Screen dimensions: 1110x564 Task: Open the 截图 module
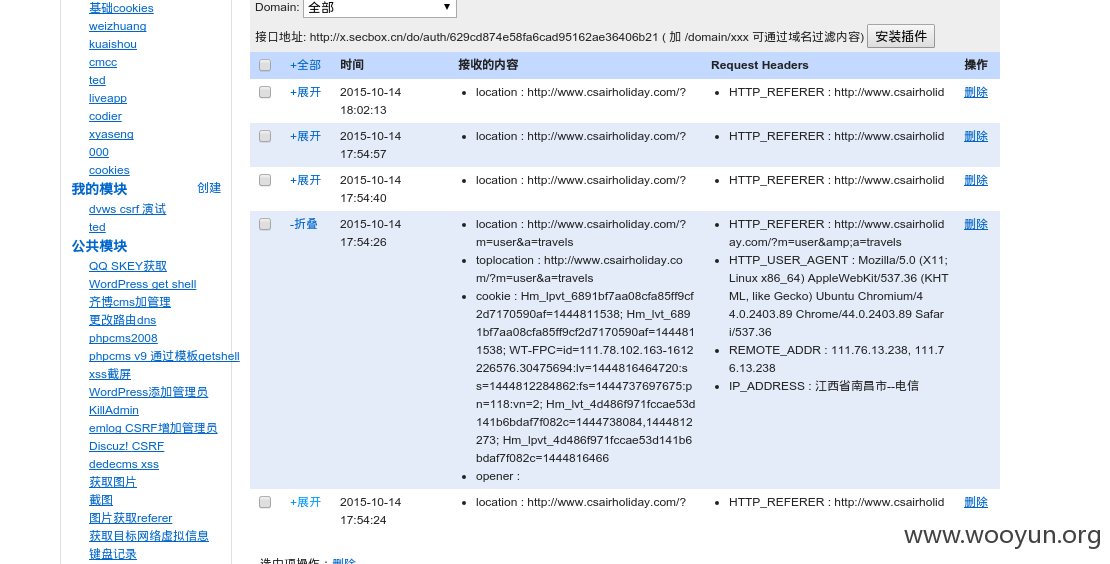point(101,500)
